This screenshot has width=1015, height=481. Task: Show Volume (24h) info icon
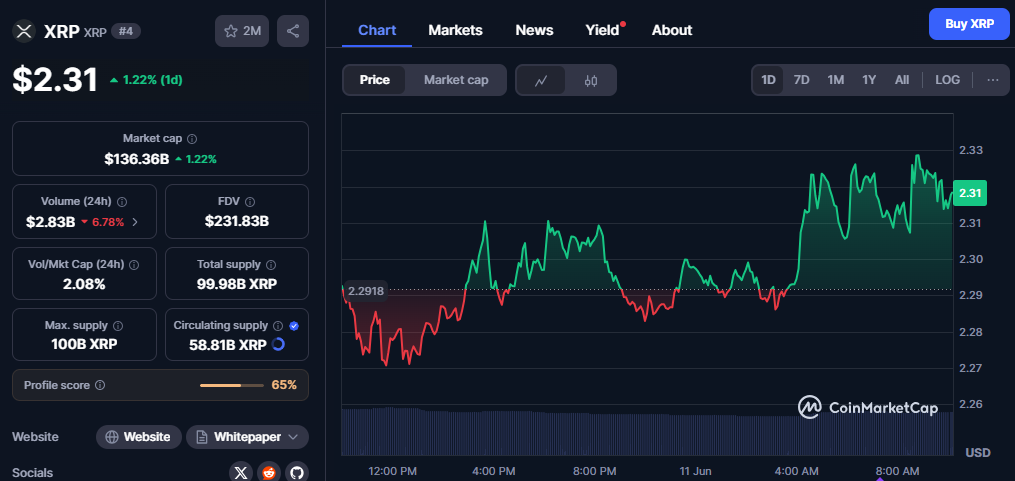pos(122,201)
